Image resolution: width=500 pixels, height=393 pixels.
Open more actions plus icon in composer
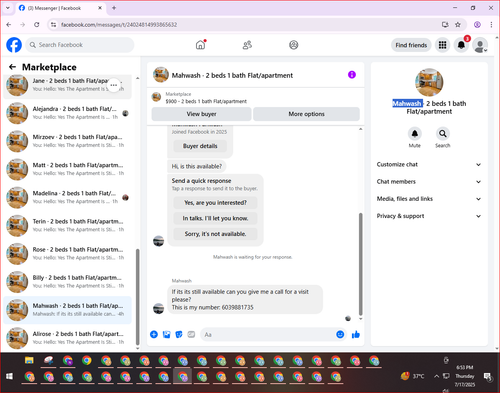point(154,334)
